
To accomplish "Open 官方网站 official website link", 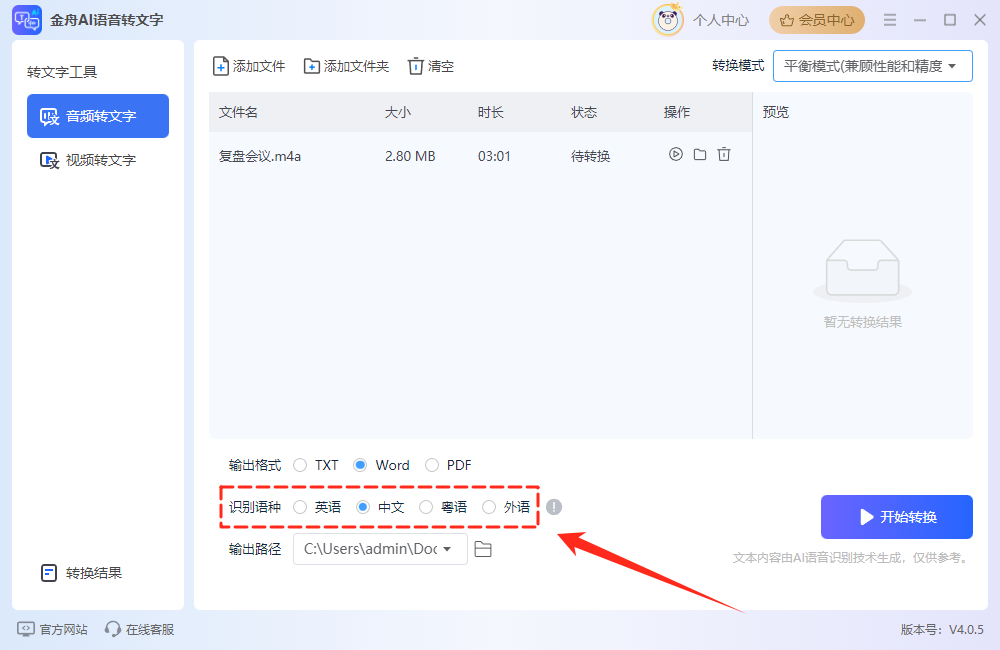I will pyautogui.click(x=52, y=630).
